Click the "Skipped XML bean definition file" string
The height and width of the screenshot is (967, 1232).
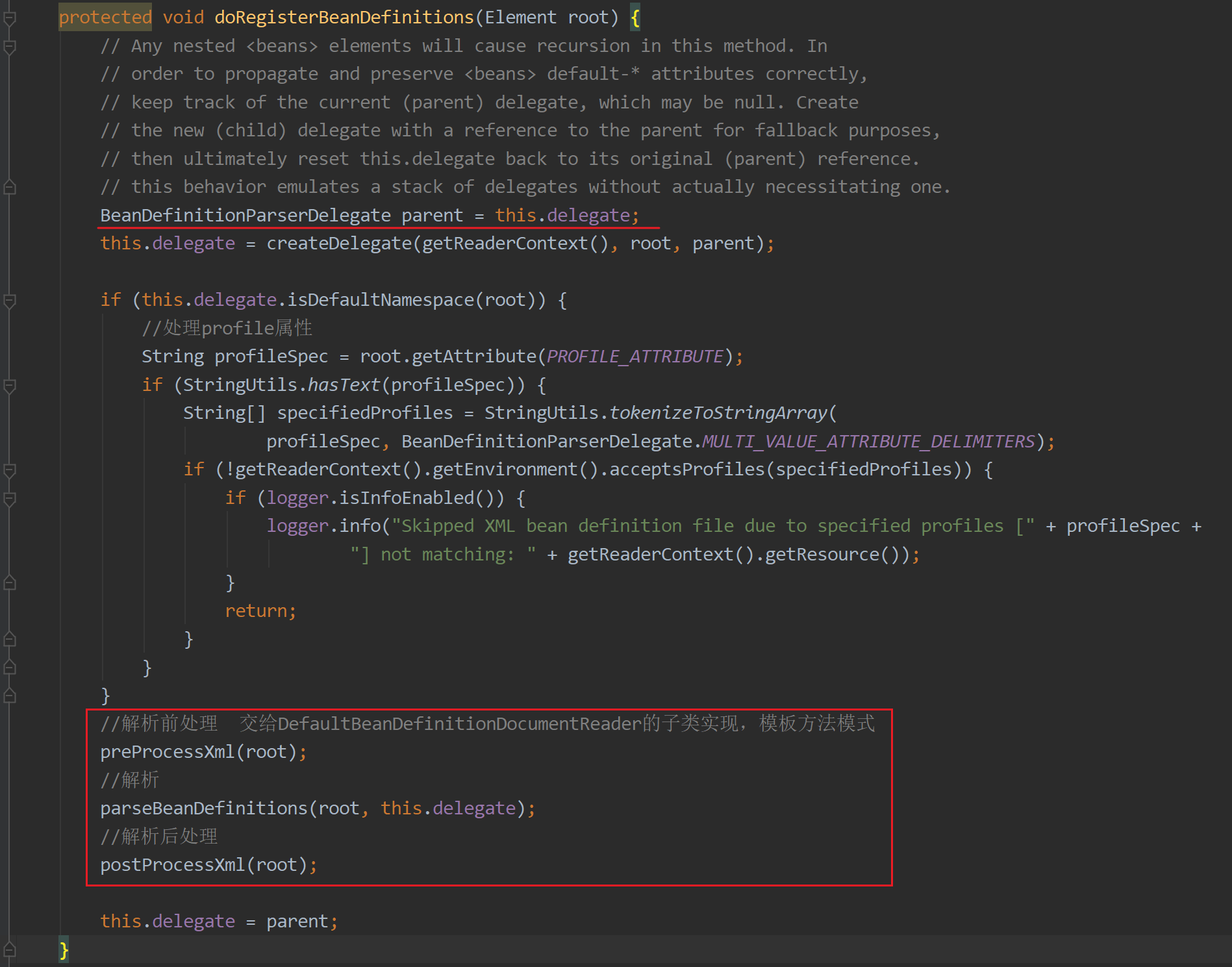pyautogui.click(x=713, y=526)
